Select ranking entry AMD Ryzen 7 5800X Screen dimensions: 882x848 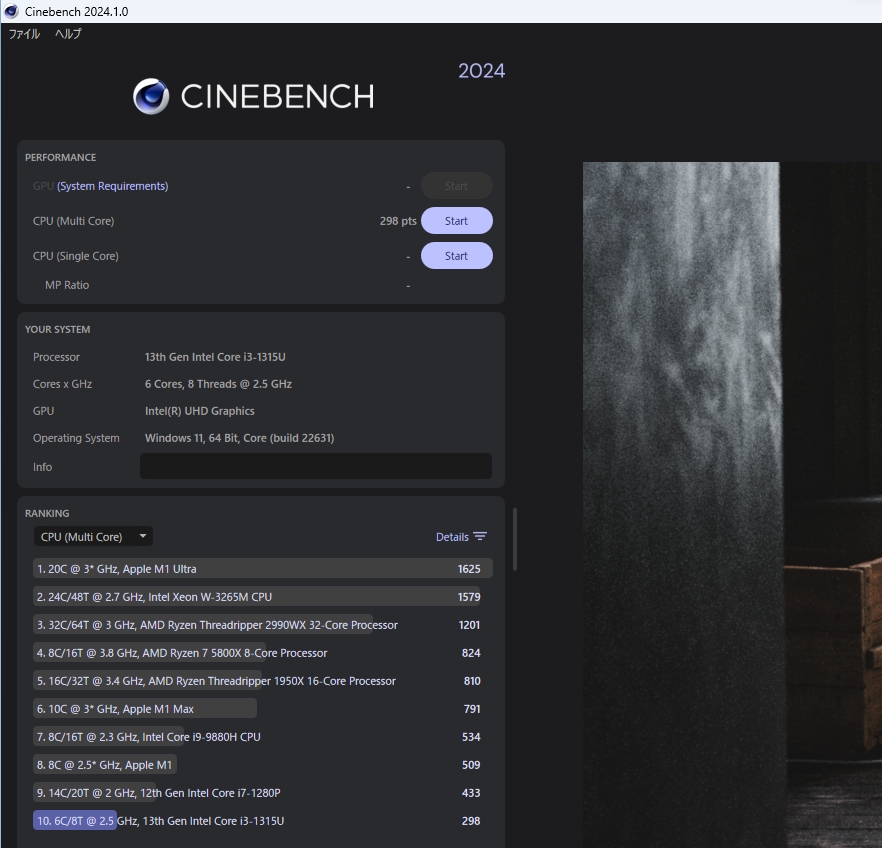tap(263, 653)
